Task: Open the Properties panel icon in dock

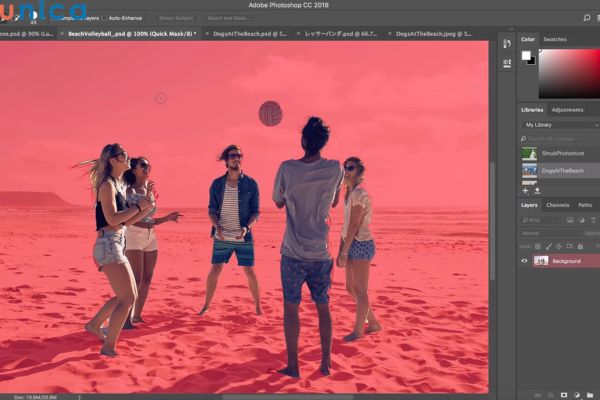Action: [x=507, y=61]
